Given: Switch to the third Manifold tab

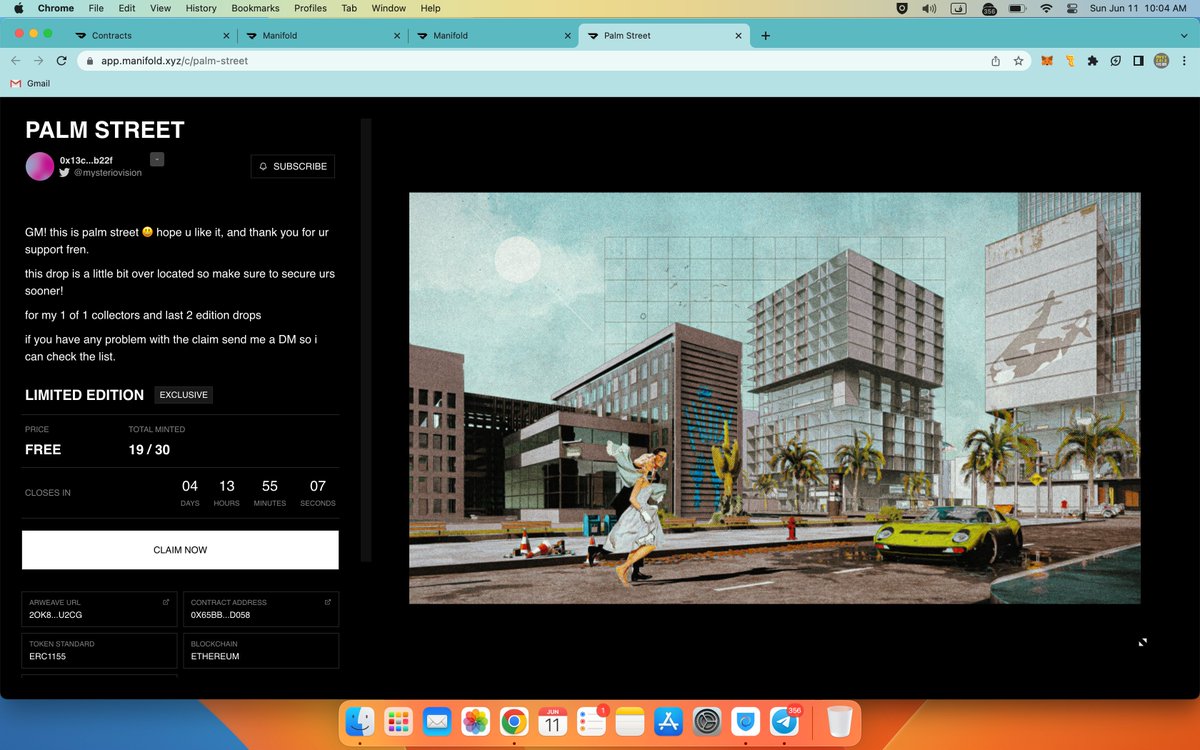Looking at the screenshot, I should pyautogui.click(x=492, y=36).
